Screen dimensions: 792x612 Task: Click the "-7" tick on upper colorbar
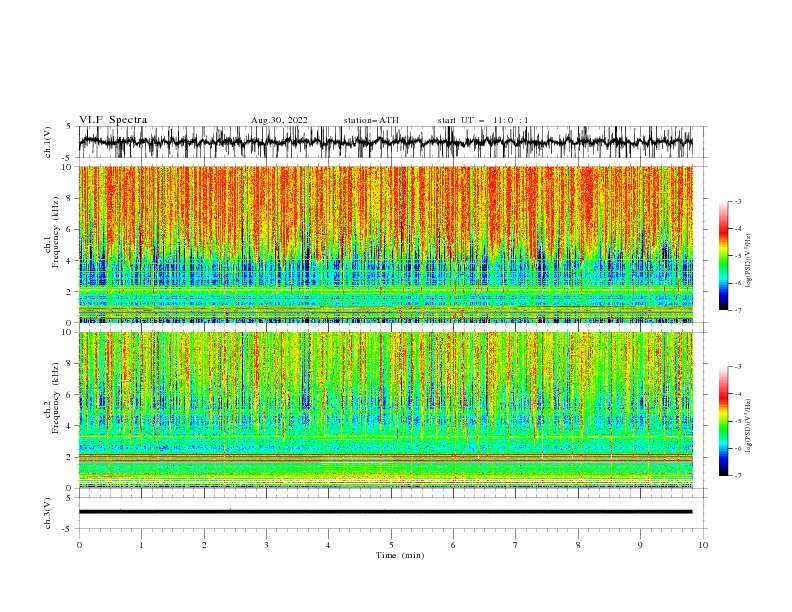click(x=737, y=310)
